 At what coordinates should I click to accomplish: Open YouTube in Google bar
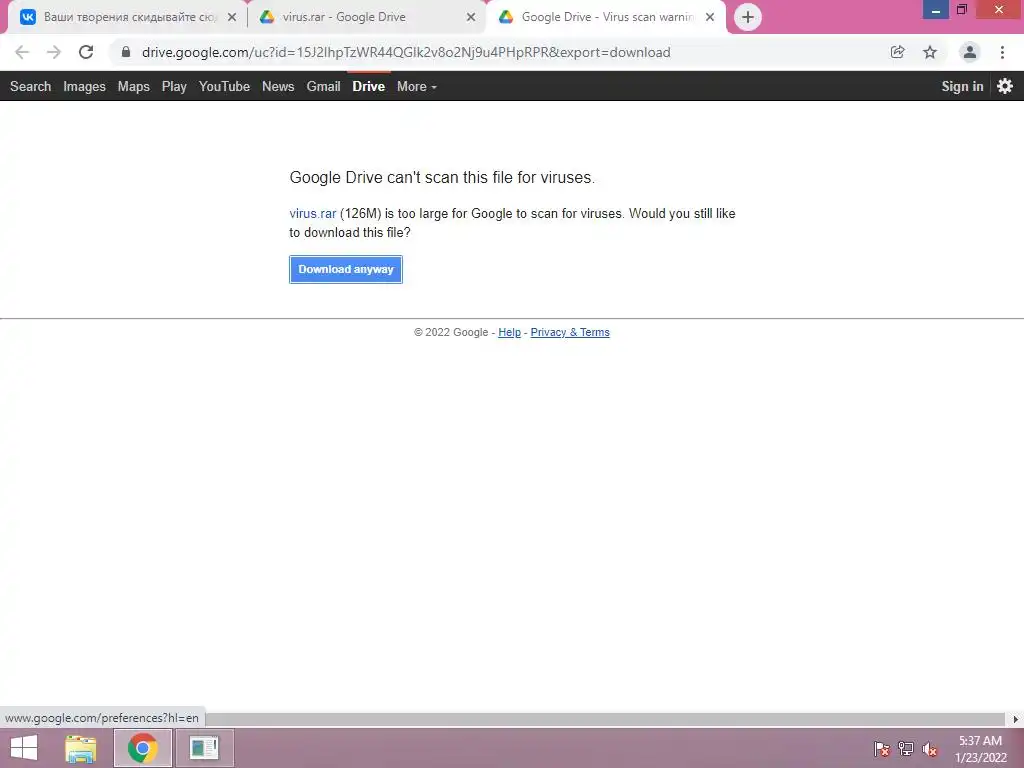click(224, 86)
